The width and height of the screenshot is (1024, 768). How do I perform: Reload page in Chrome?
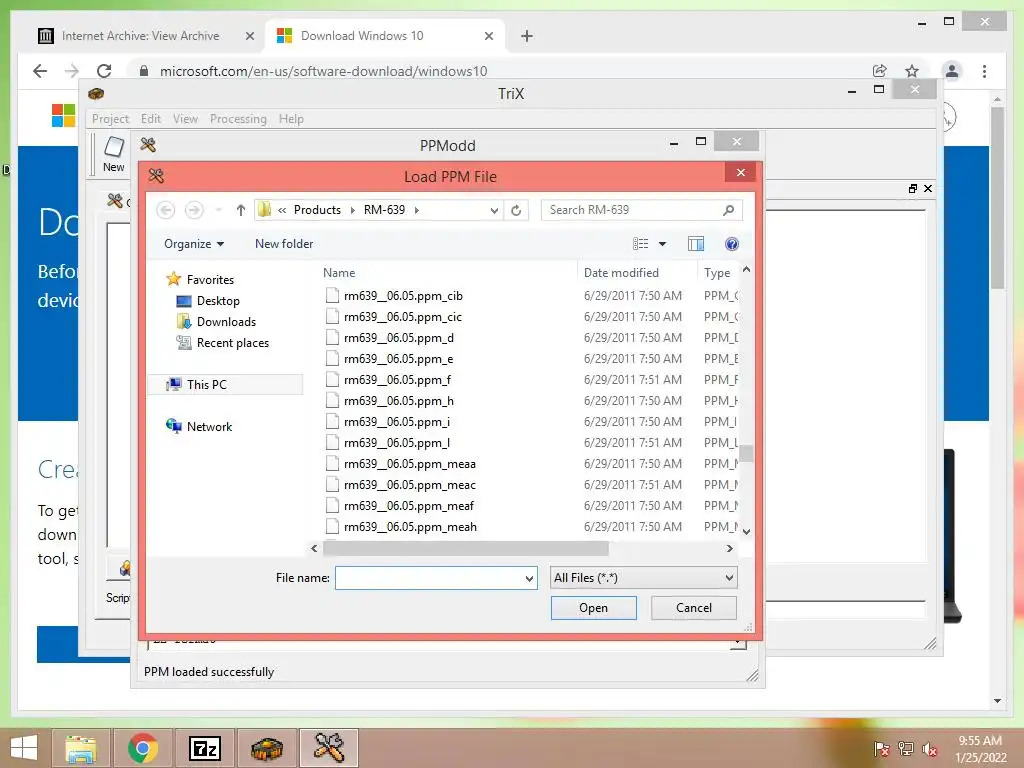point(104,71)
